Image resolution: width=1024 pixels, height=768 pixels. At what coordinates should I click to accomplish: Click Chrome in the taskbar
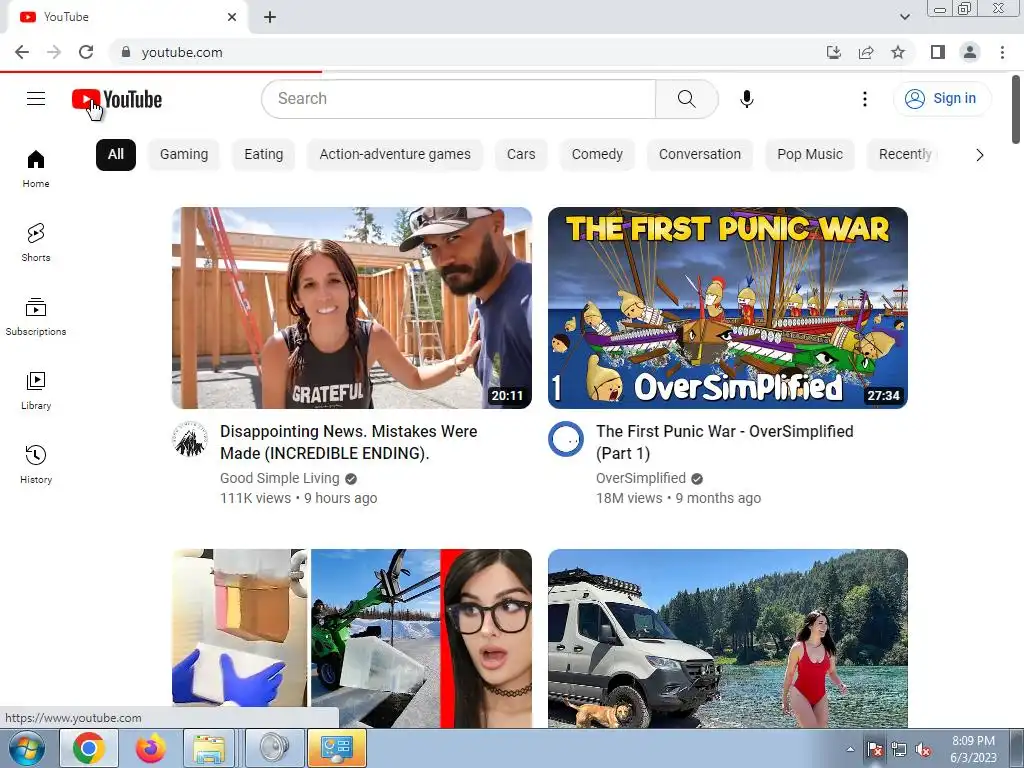[89, 748]
